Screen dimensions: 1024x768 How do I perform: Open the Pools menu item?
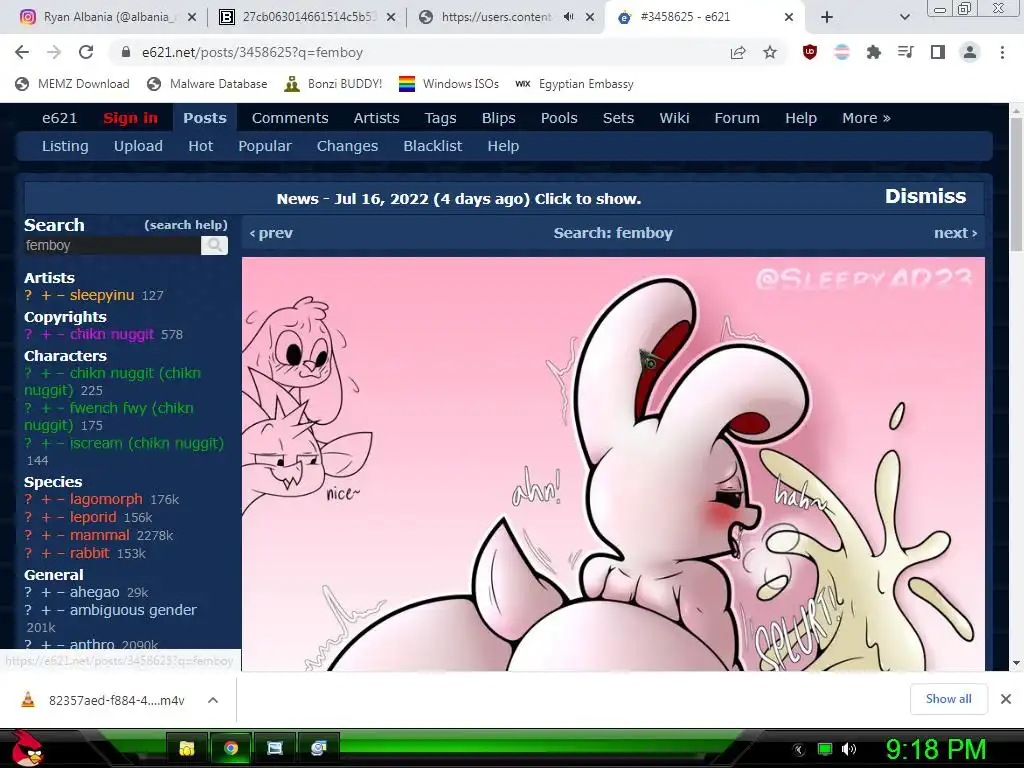pos(559,118)
